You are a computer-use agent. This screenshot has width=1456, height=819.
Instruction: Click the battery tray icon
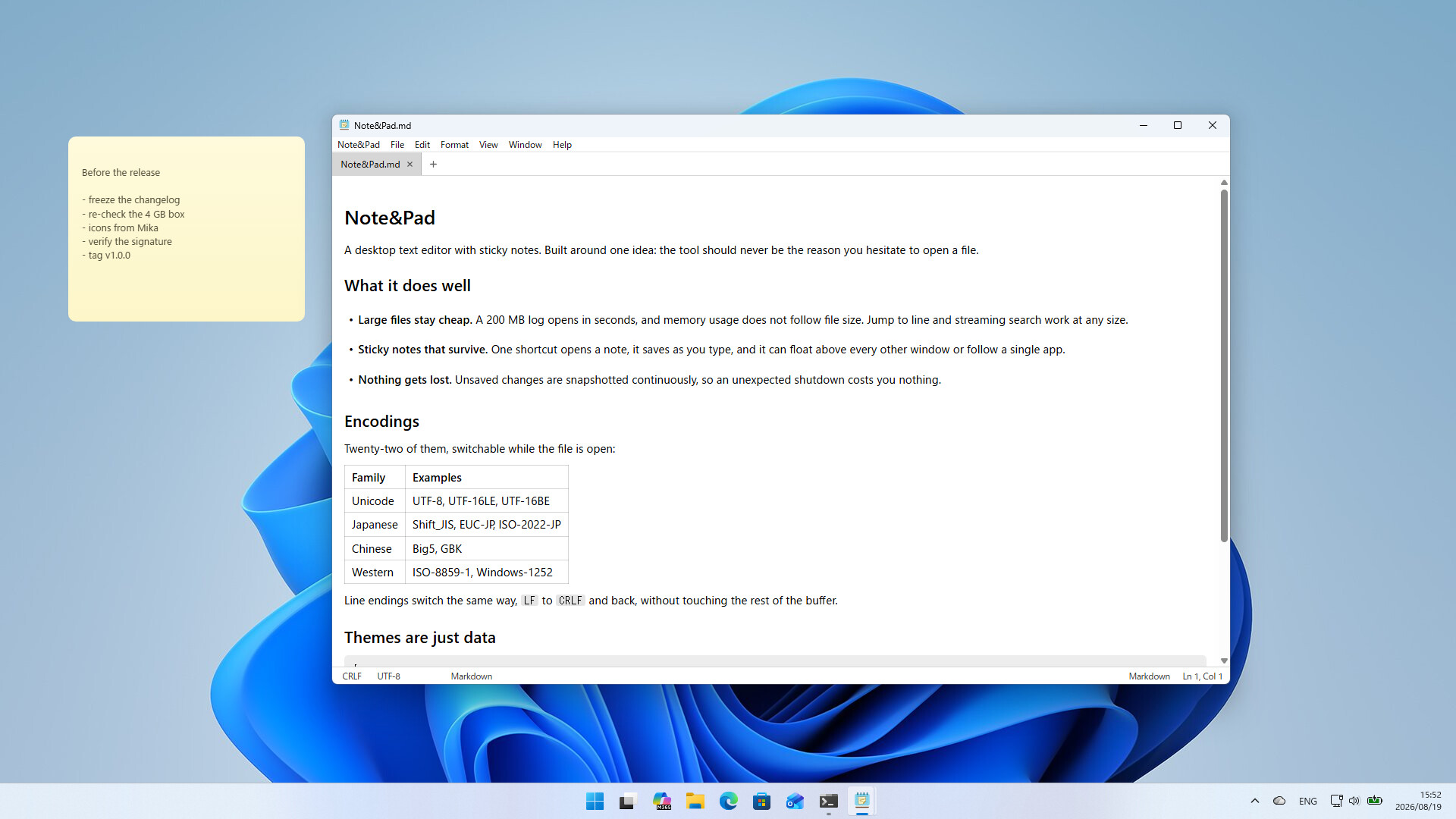pos(1375,801)
